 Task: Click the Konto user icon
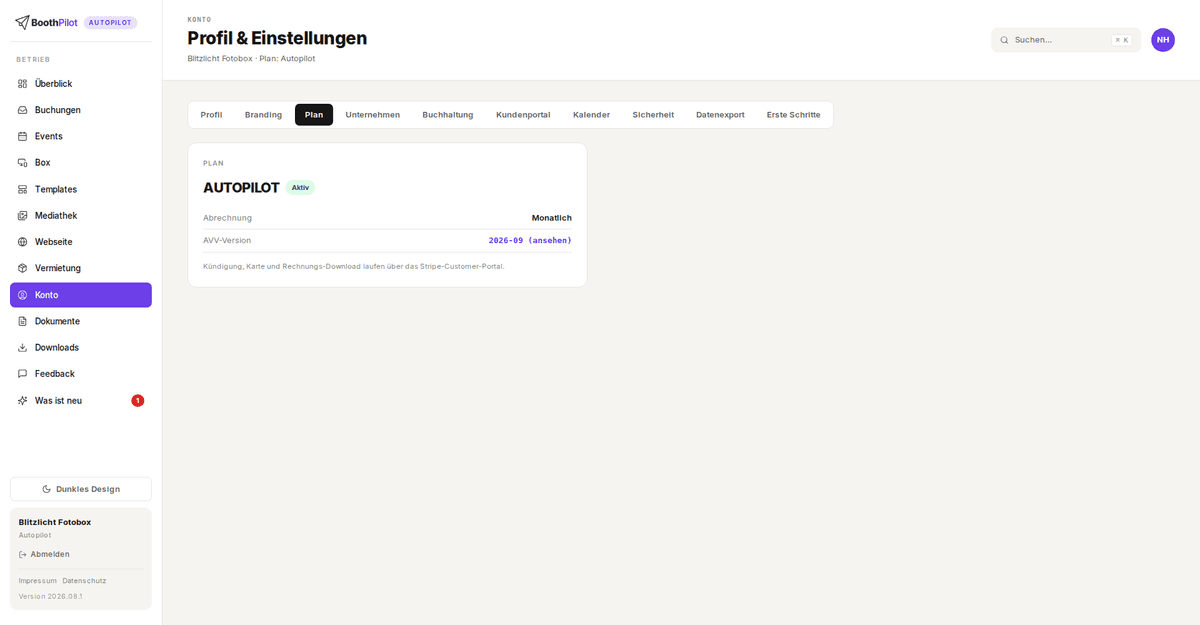(x=23, y=295)
